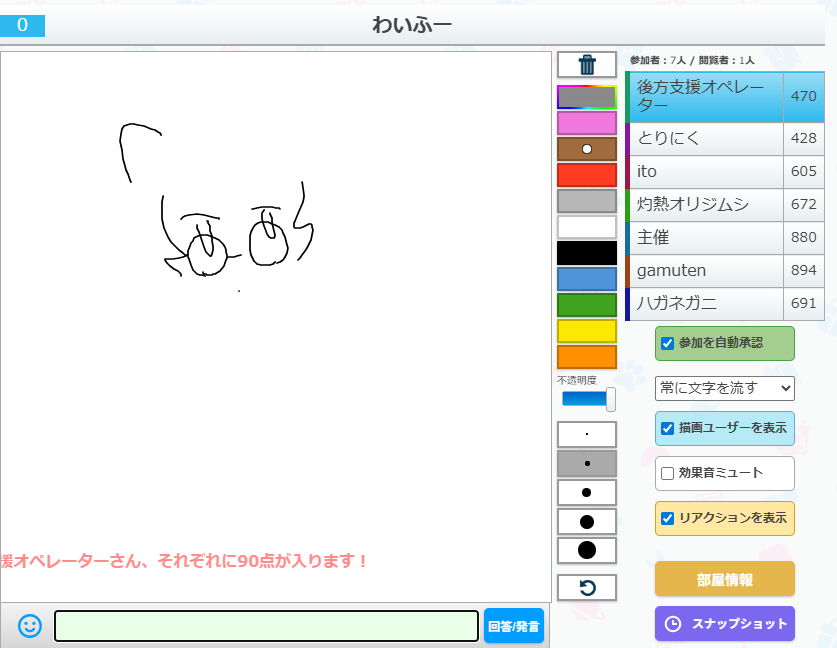837x648 pixels.
Task: Click the スナップショット snapshot button
Action: tap(725, 623)
